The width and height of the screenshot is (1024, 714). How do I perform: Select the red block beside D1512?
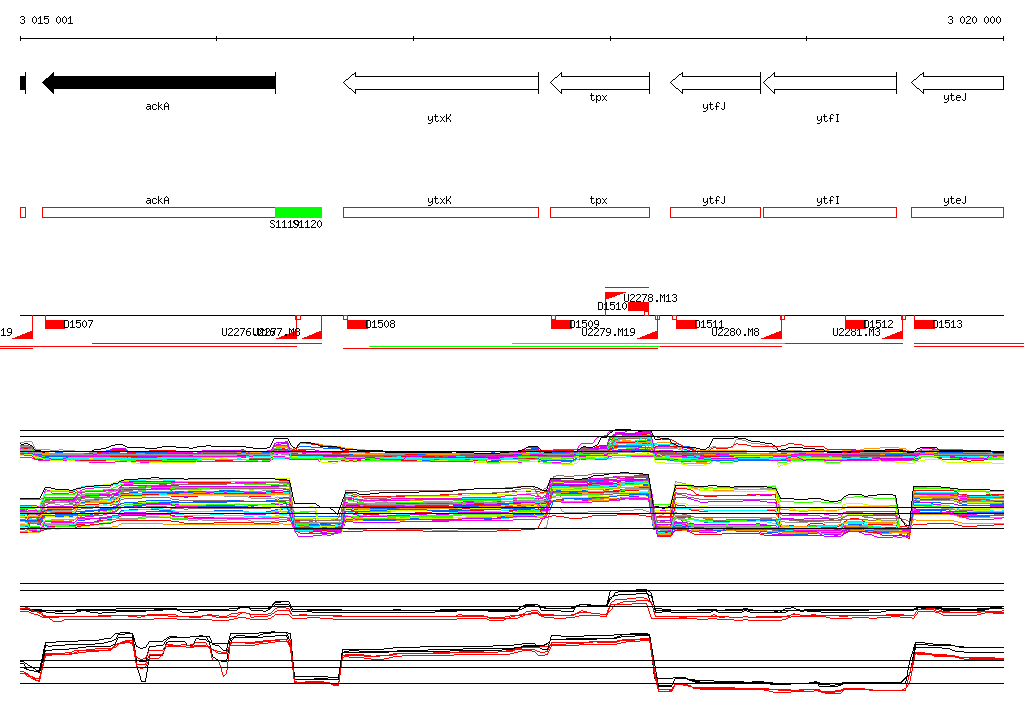point(855,324)
